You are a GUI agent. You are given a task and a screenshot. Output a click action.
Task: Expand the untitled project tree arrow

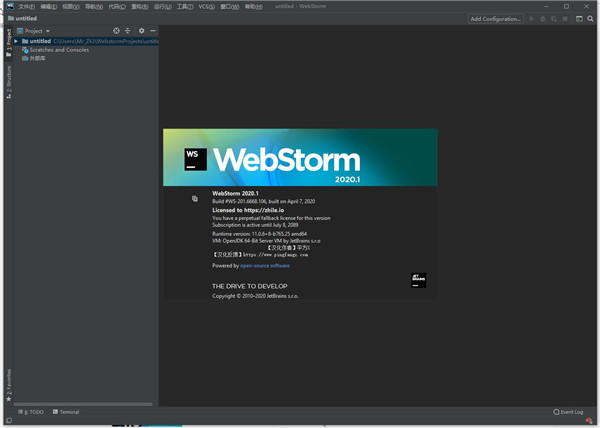(x=16, y=41)
